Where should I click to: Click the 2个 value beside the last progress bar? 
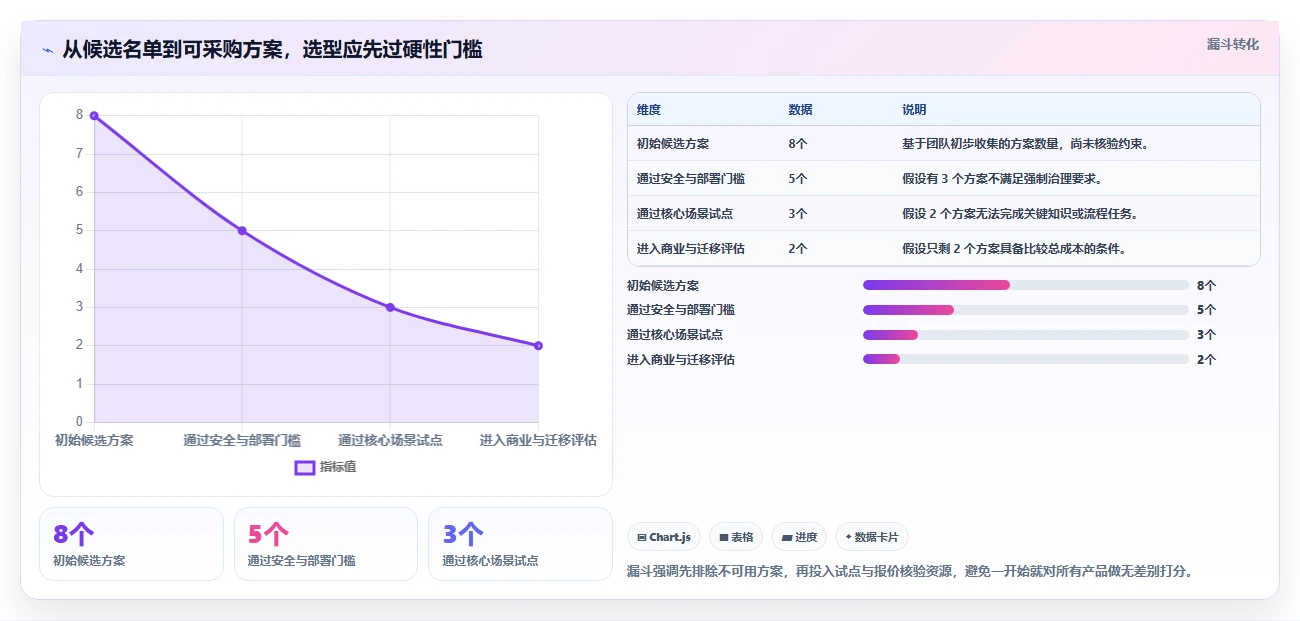pos(1206,359)
